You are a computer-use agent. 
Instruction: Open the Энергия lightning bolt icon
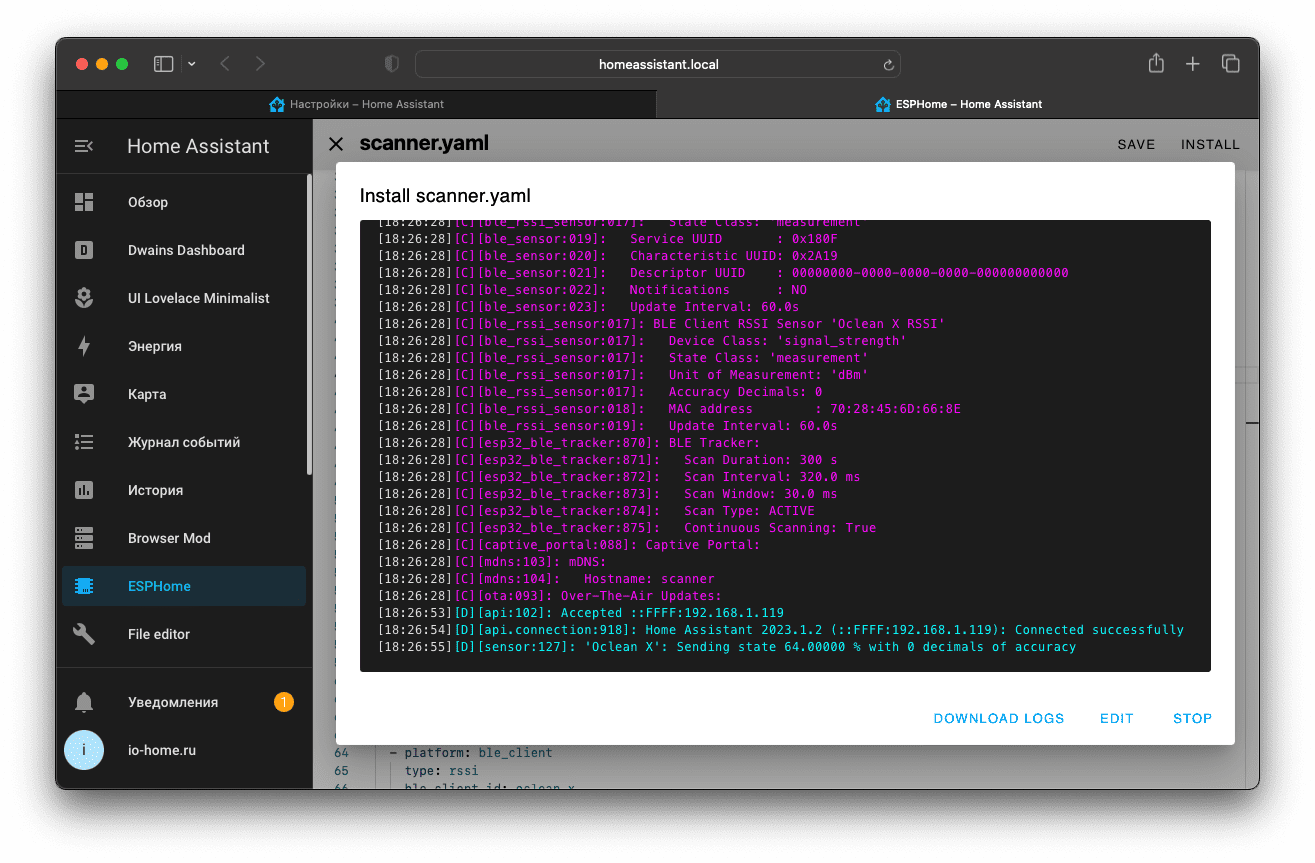coord(84,346)
